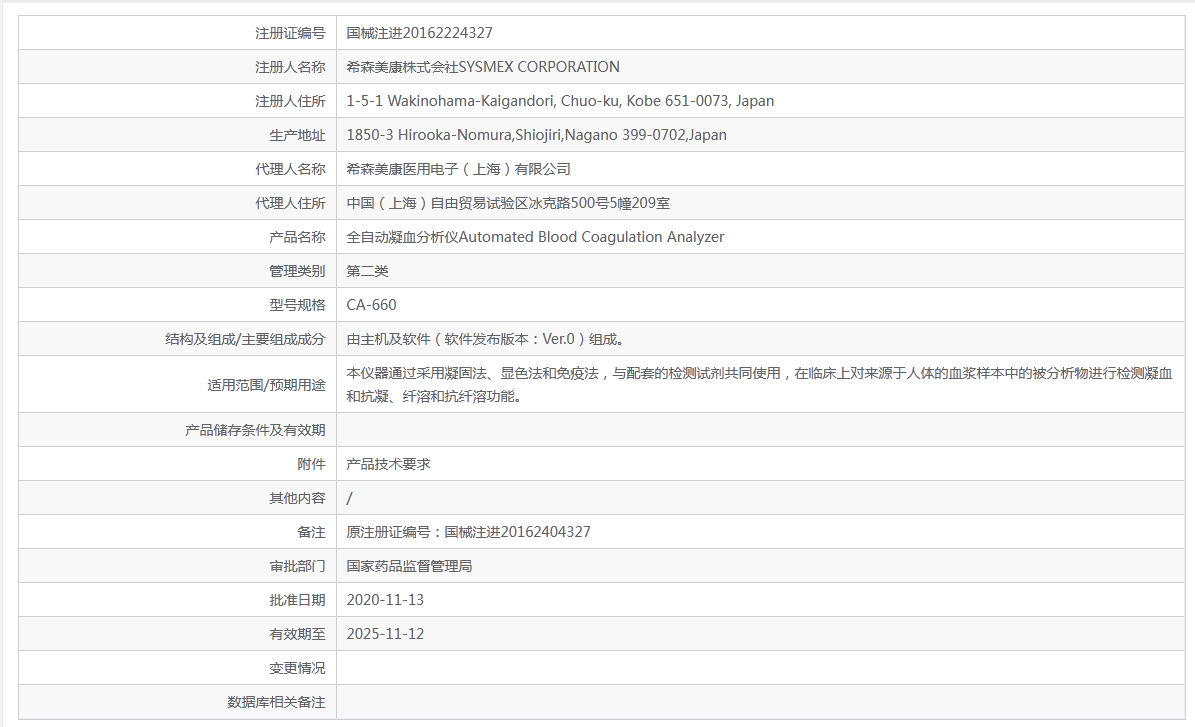Click the 代理人住所 label
The image size is (1195, 727).
pos(290,203)
